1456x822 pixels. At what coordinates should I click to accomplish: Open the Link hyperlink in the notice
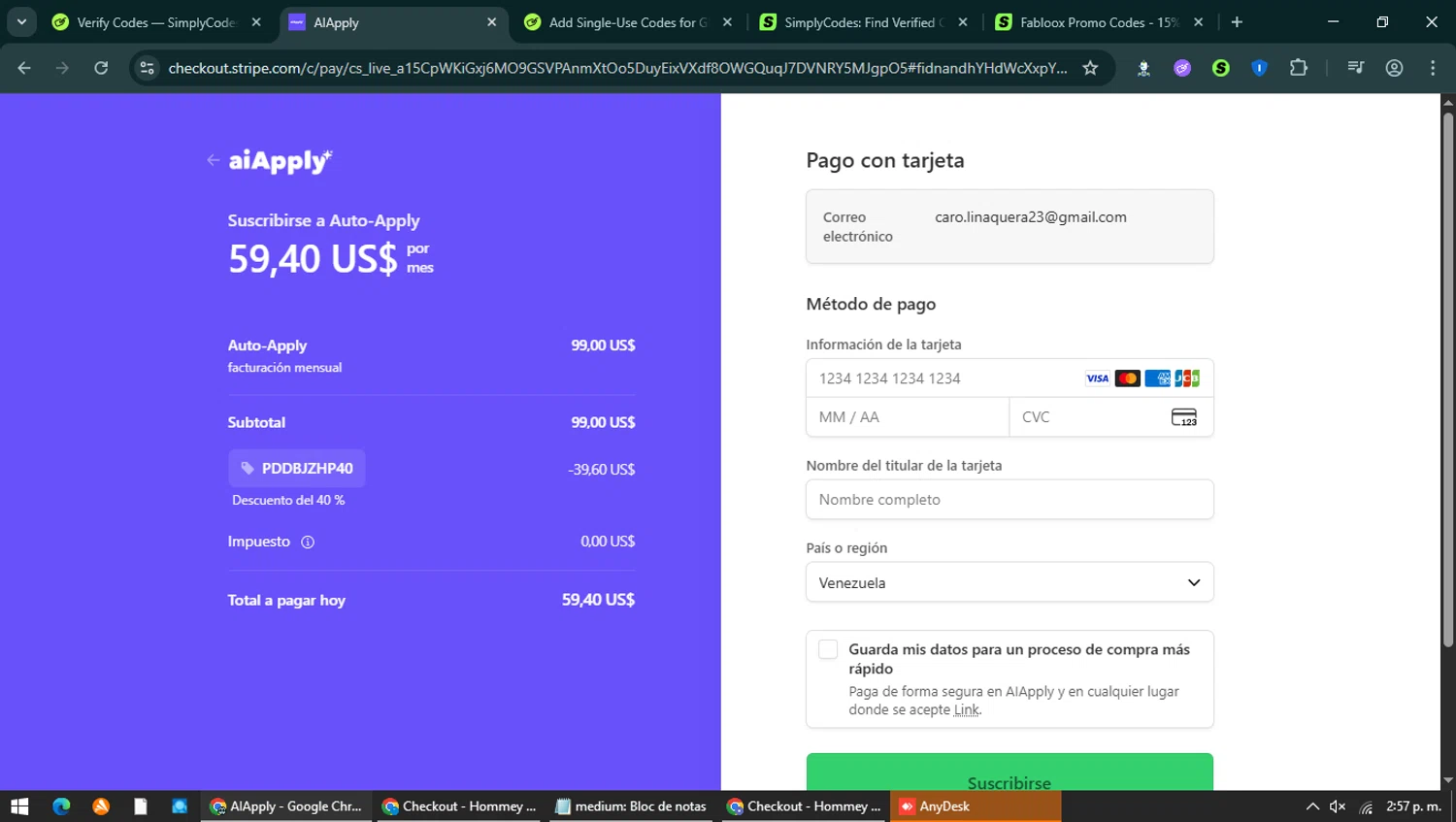(x=967, y=710)
